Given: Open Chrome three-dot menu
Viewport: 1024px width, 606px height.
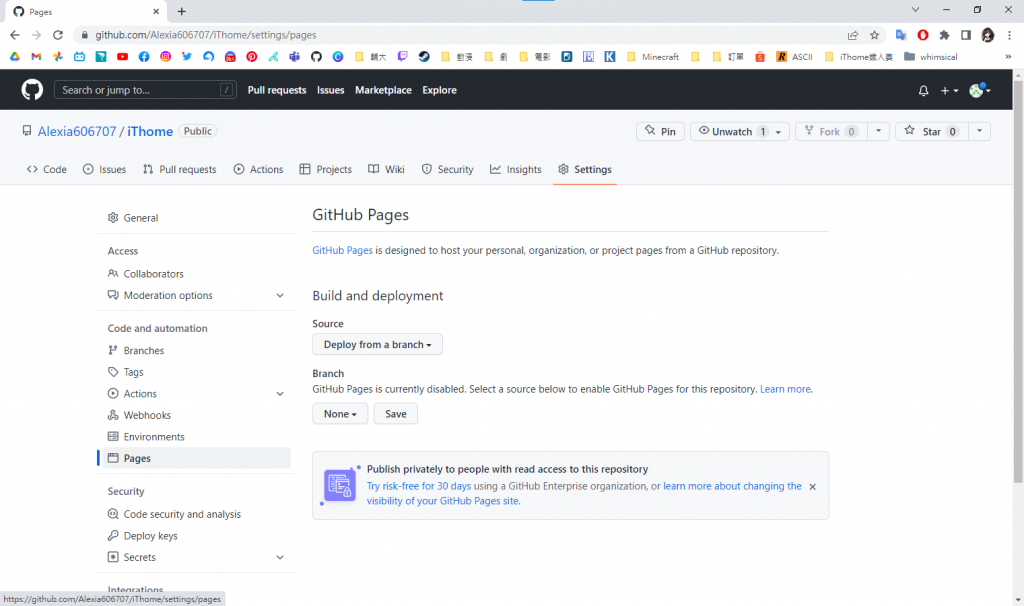Looking at the screenshot, I should pyautogui.click(x=1010, y=35).
